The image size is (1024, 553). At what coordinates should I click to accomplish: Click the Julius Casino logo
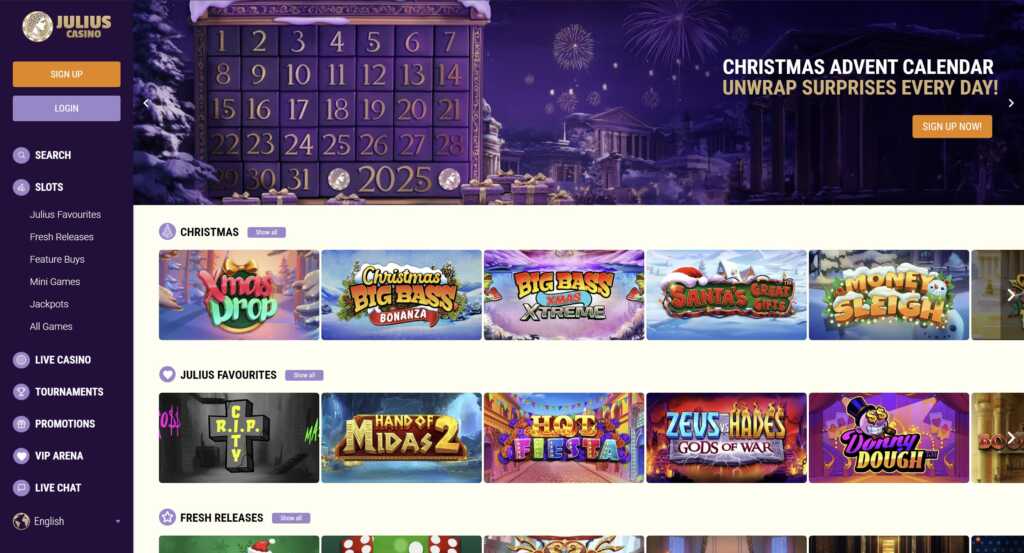(67, 26)
